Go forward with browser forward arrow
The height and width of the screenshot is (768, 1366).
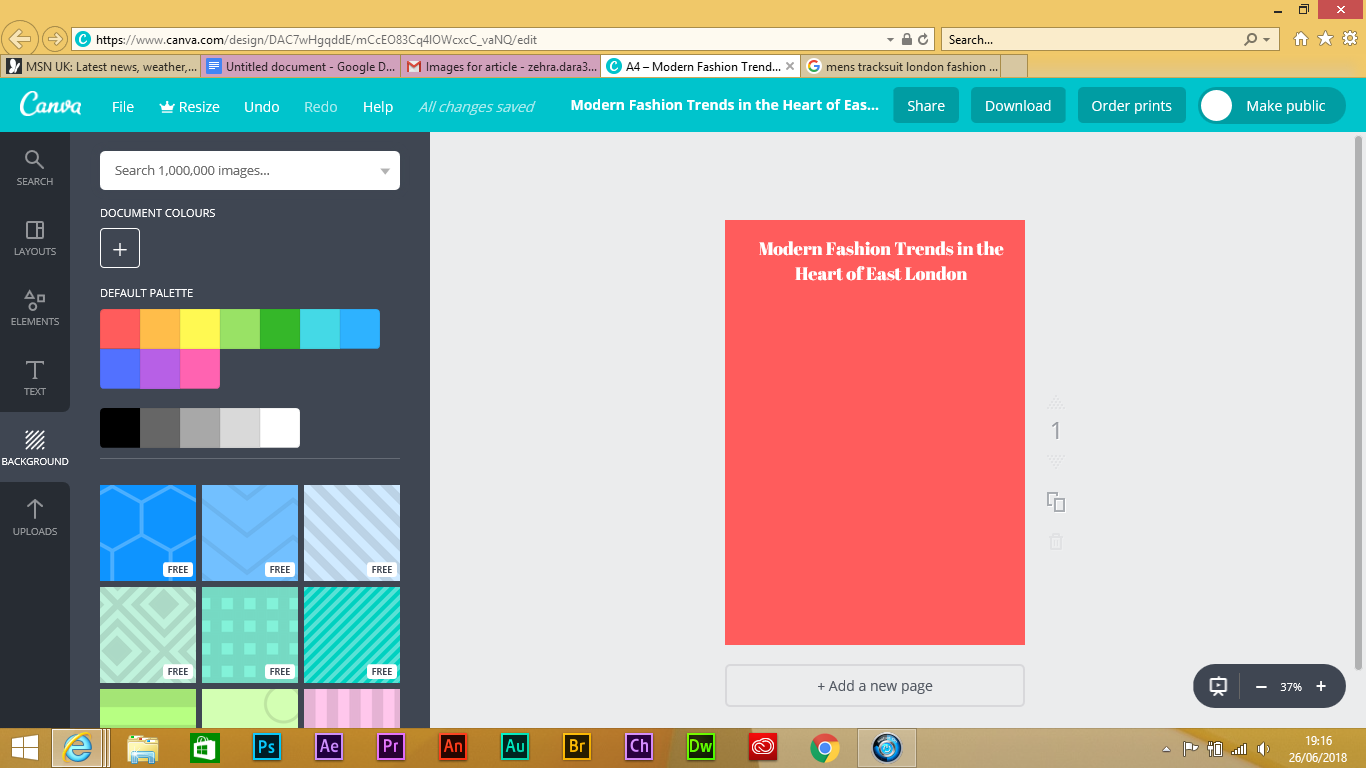[54, 39]
